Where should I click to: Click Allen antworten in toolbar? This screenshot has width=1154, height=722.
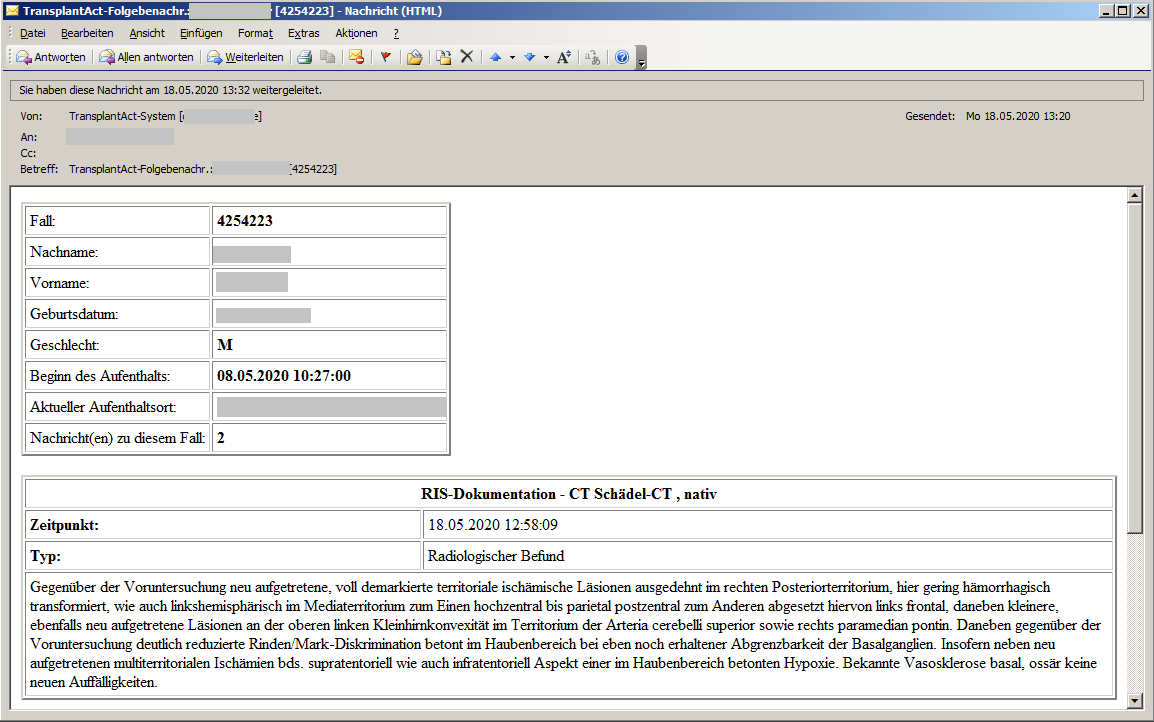[x=146, y=57]
